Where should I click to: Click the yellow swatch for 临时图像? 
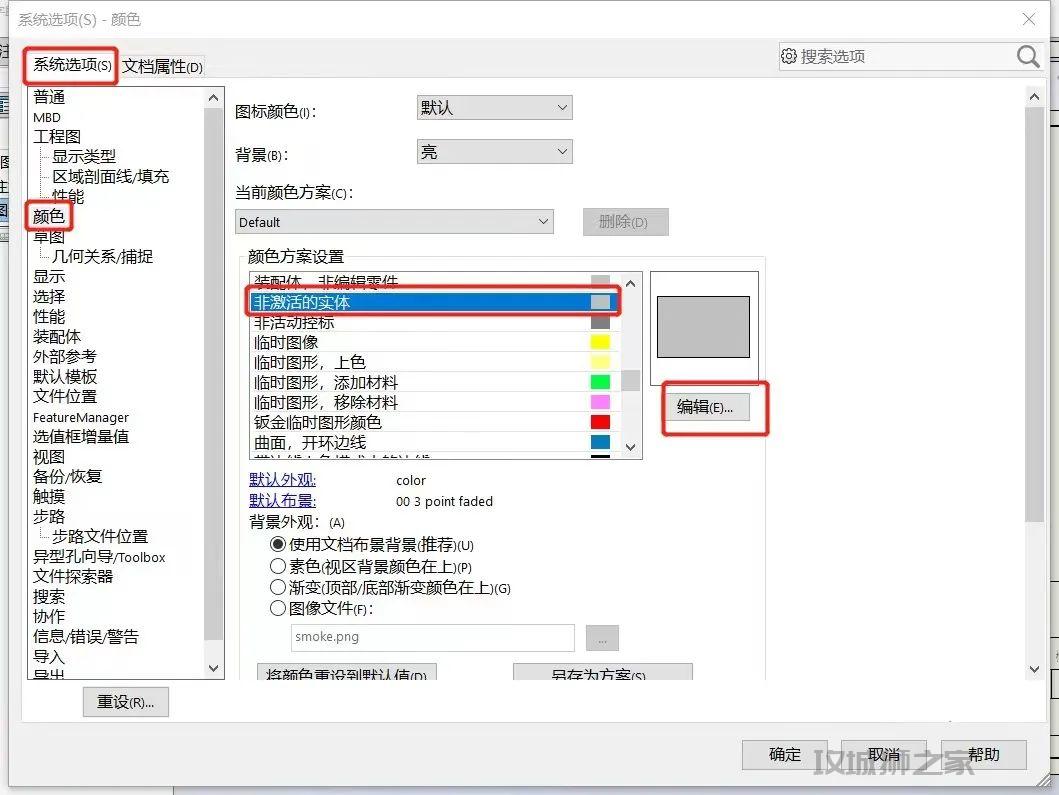click(600, 342)
